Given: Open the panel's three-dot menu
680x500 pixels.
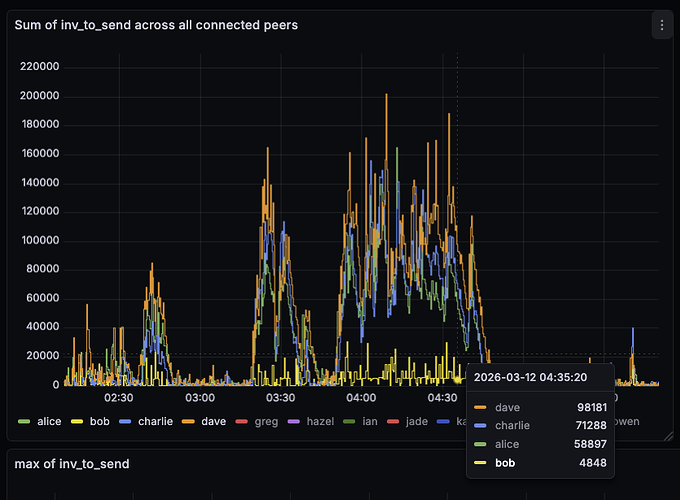Looking at the screenshot, I should [662, 25].
